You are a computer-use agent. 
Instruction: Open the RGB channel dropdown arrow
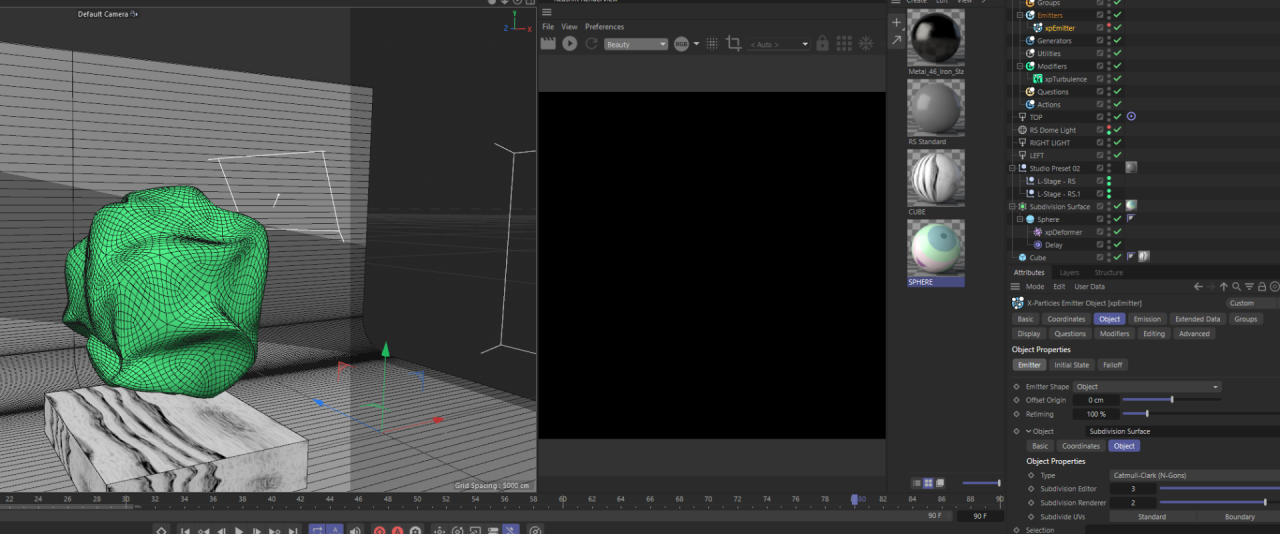[x=695, y=44]
